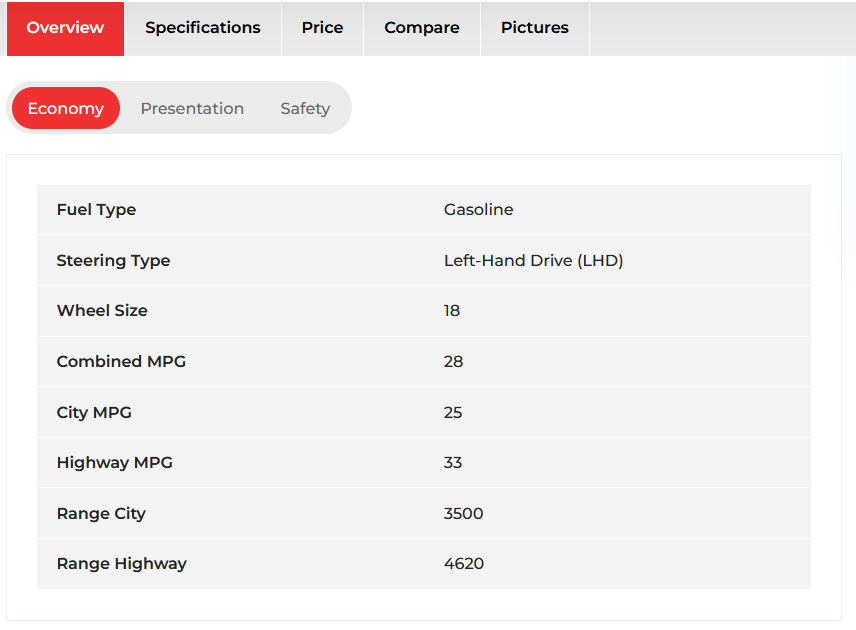Select the Combined MPG row
This screenshot has width=856, height=630.
[424, 361]
